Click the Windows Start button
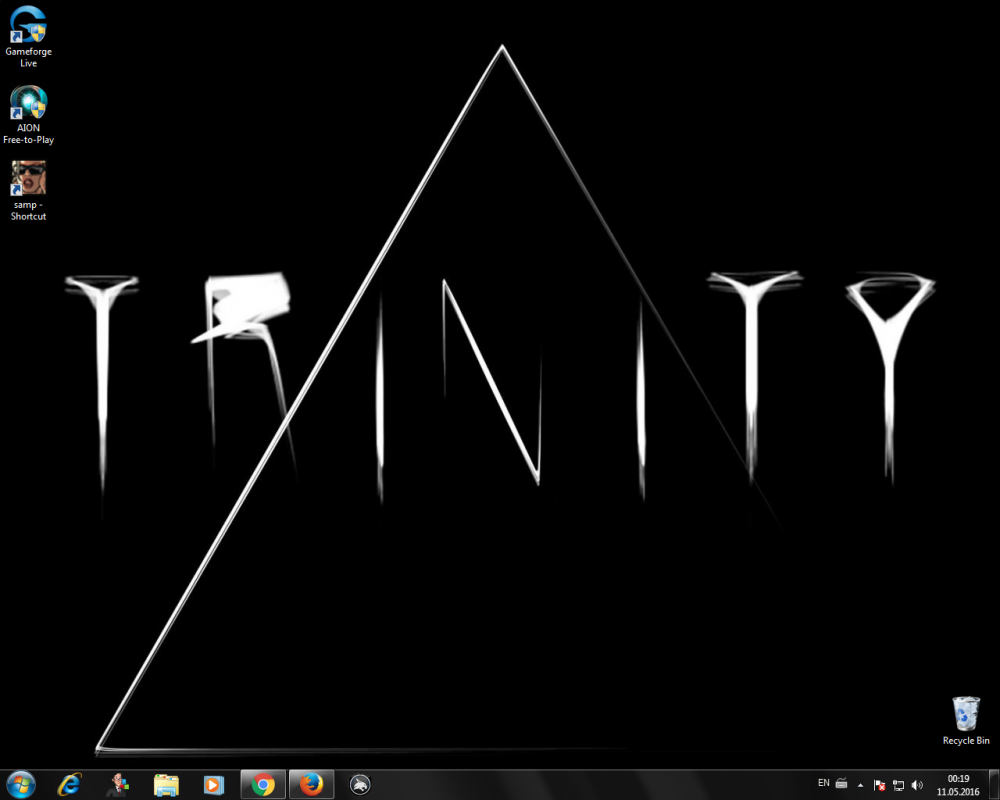1000x800 pixels. (20, 785)
